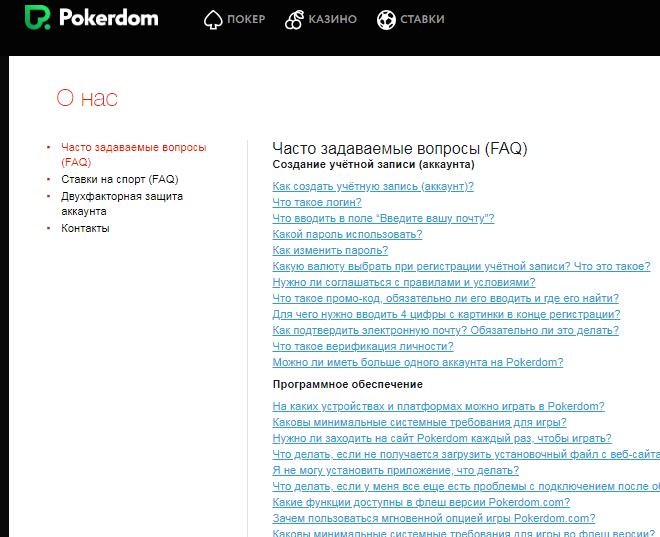660x537 pixels.
Task: Open Ставки на спорт (FAQ) sidebar link
Action: pos(119,179)
